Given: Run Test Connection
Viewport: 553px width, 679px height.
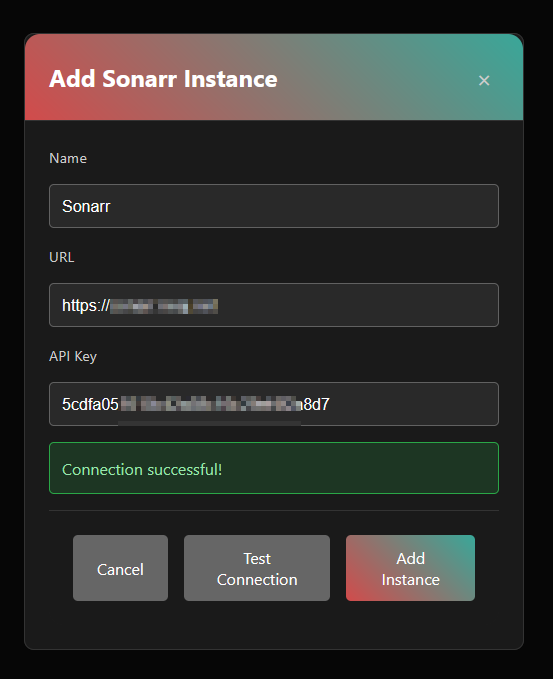Looking at the screenshot, I should click(x=257, y=568).
